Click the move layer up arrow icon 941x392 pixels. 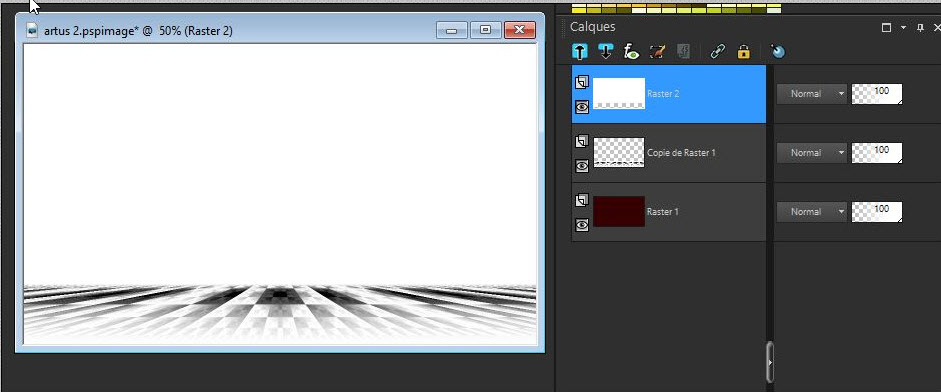[580, 52]
